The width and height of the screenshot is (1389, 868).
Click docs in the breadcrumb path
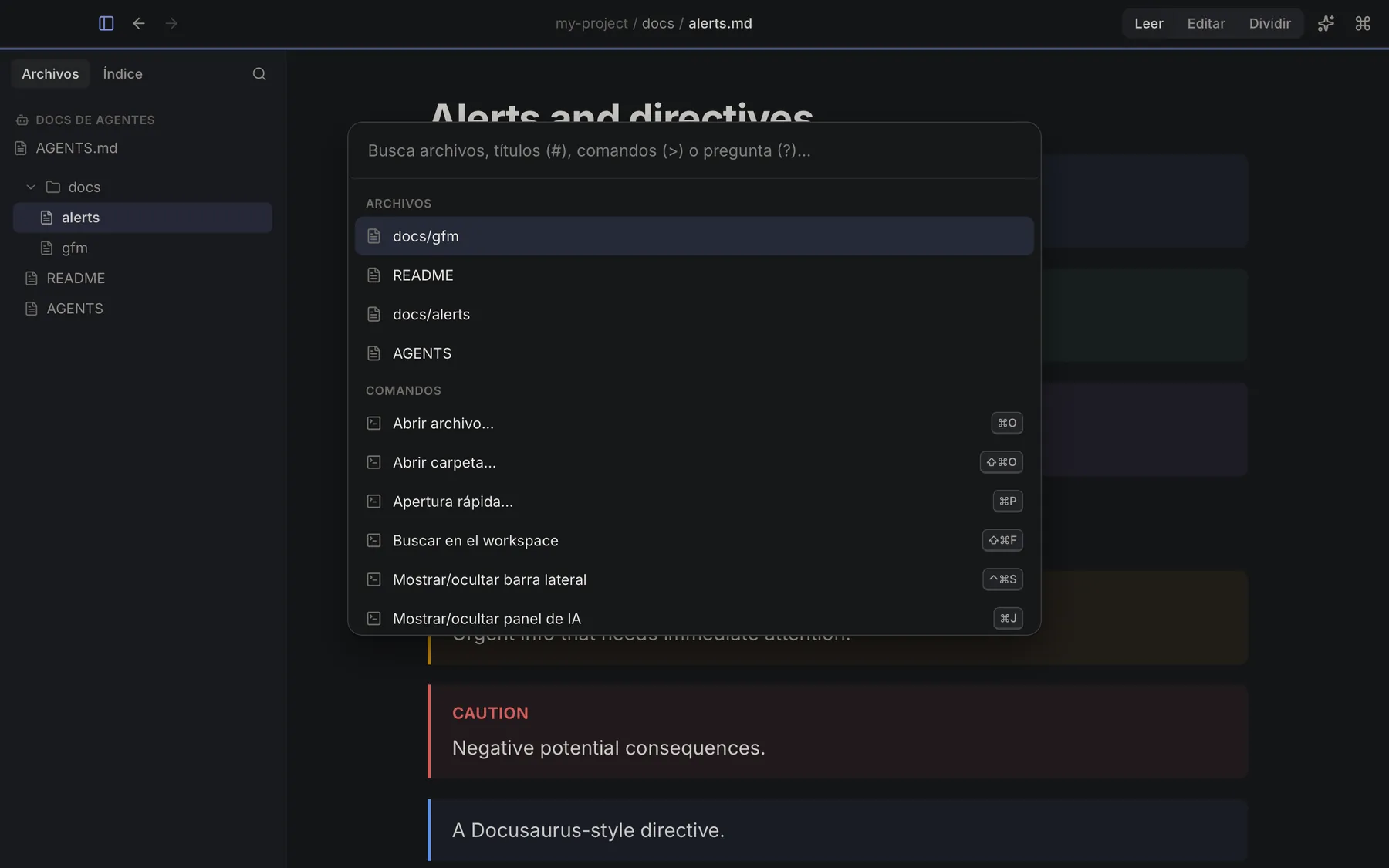[x=657, y=23]
